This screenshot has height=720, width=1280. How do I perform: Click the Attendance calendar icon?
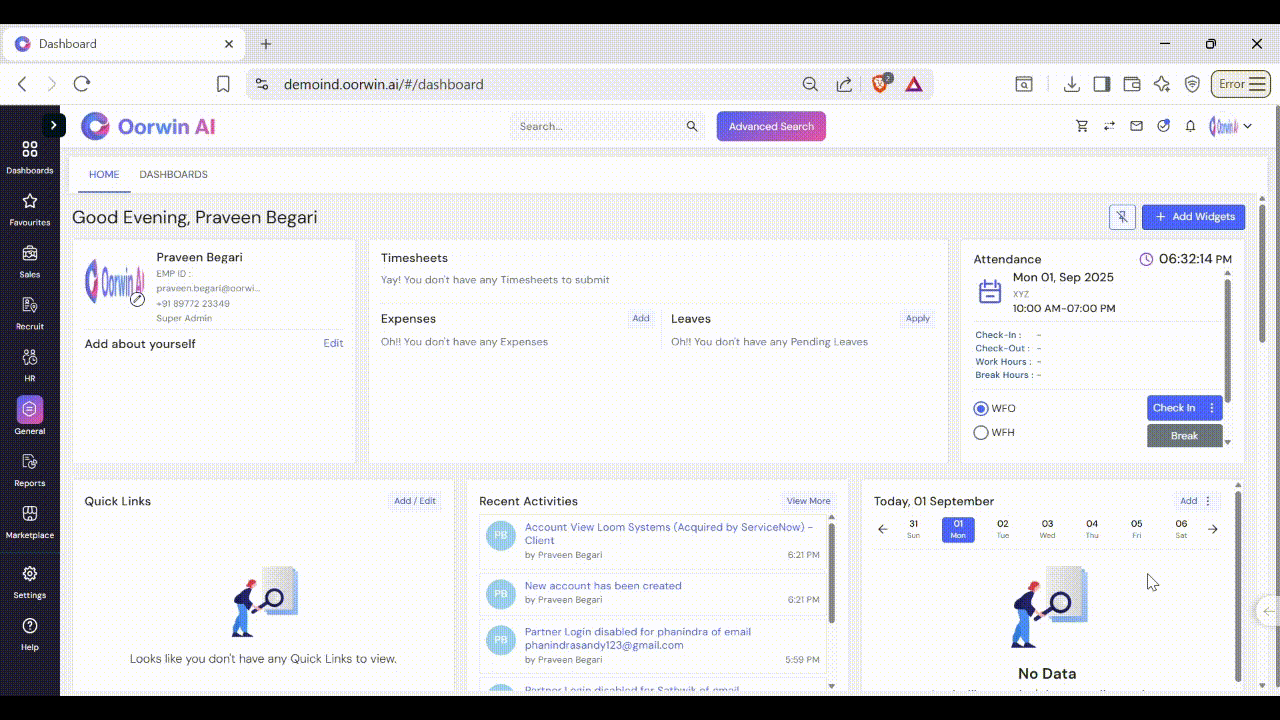[x=989, y=292]
